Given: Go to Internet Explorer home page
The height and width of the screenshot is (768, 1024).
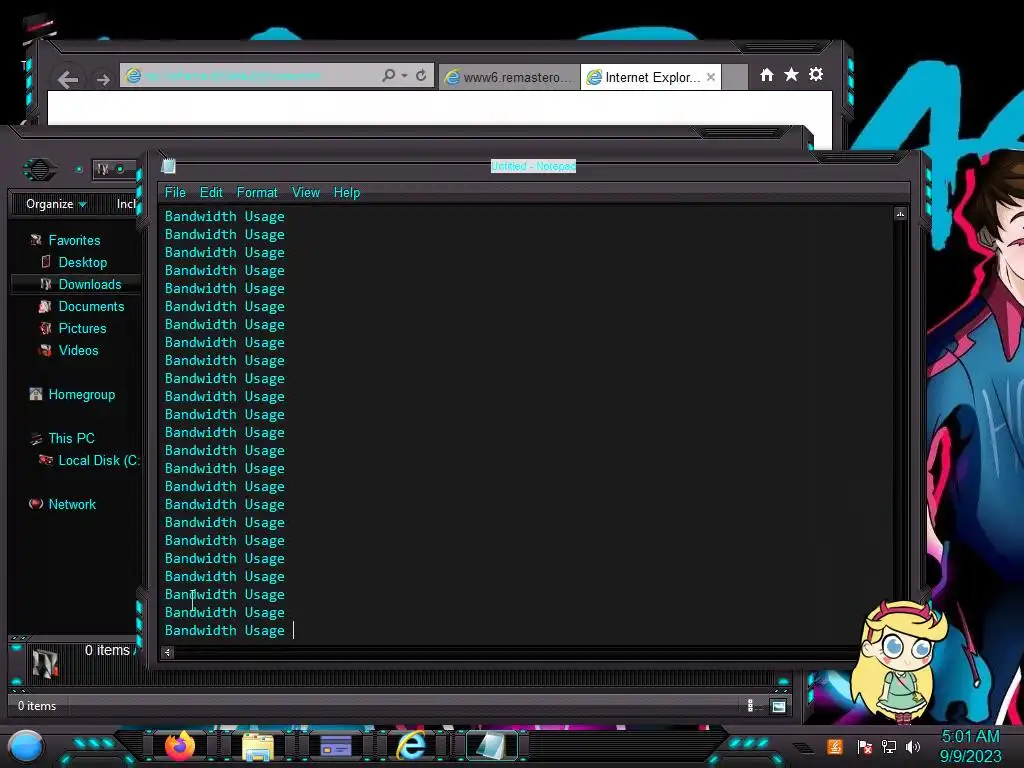Looking at the screenshot, I should coord(767,74).
